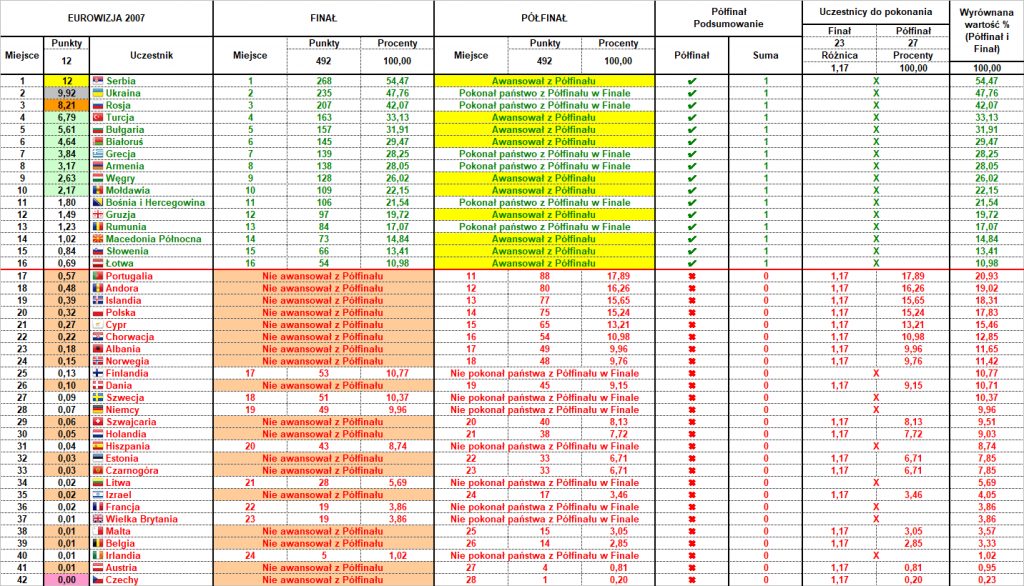
Task: Select the 'Czarnogóra' country name
Action: [x=132, y=470]
